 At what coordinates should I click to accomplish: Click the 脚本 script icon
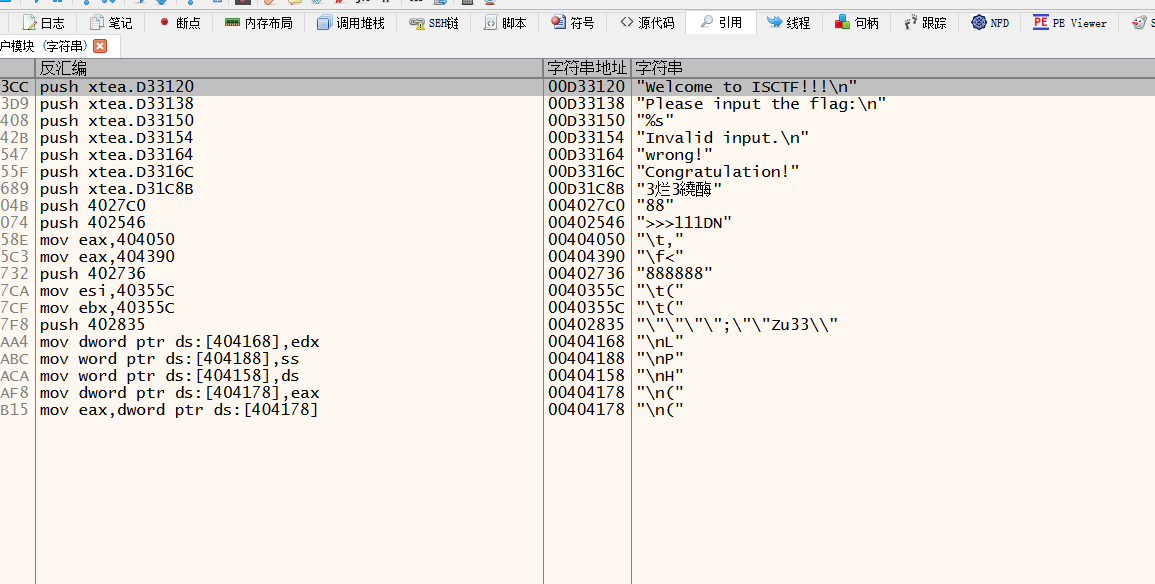pyautogui.click(x=490, y=22)
